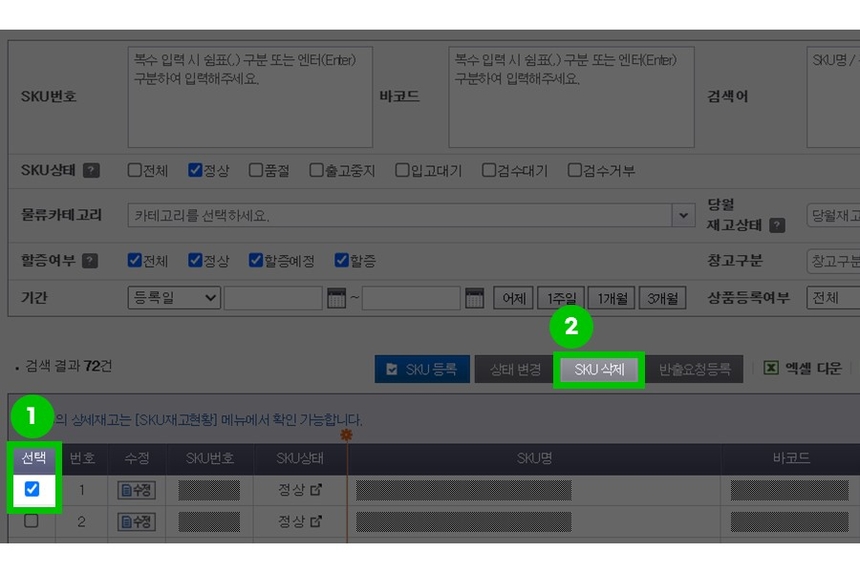Image resolution: width=860 pixels, height=573 pixels.
Task: Click the start date input field
Action: click(x=273, y=298)
